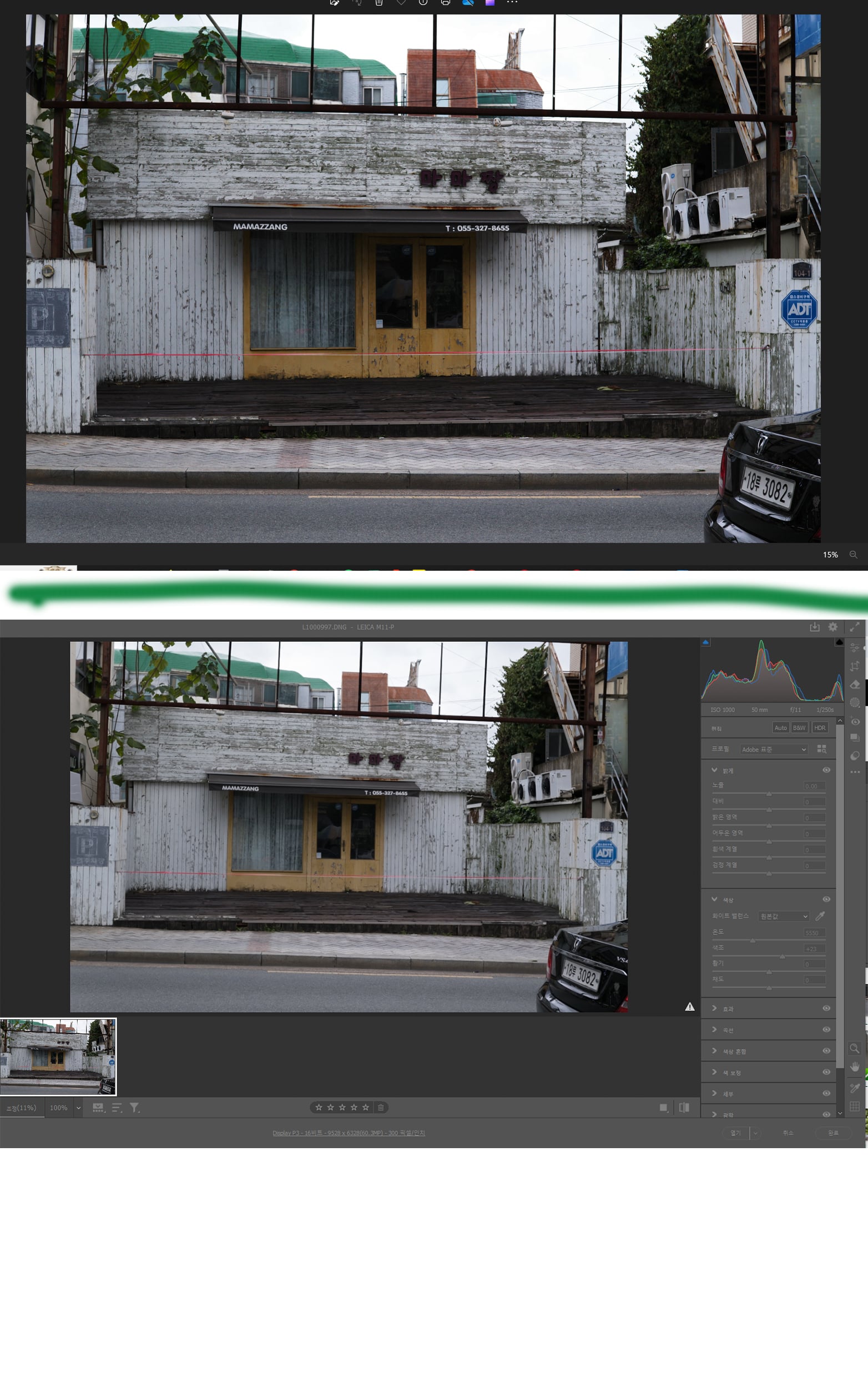Open the filmstrip filter funnel icon
Image resolution: width=868 pixels, height=1388 pixels.
click(x=134, y=1108)
